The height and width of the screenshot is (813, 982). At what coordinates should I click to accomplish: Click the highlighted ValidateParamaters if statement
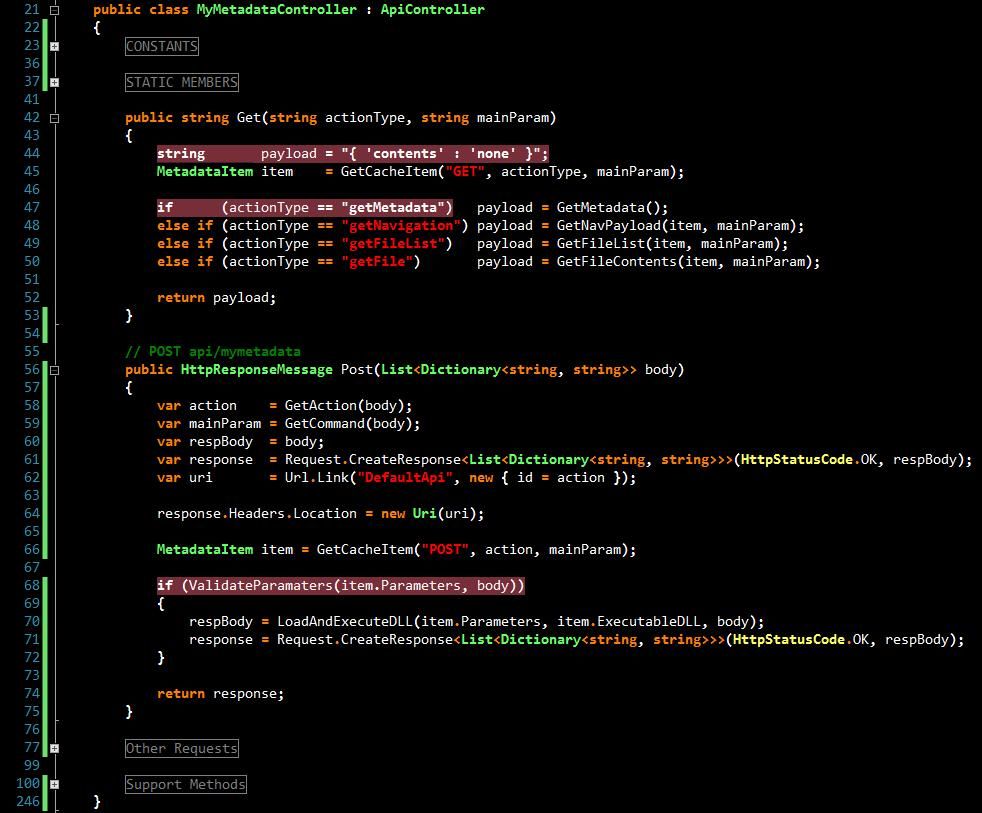tap(341, 586)
